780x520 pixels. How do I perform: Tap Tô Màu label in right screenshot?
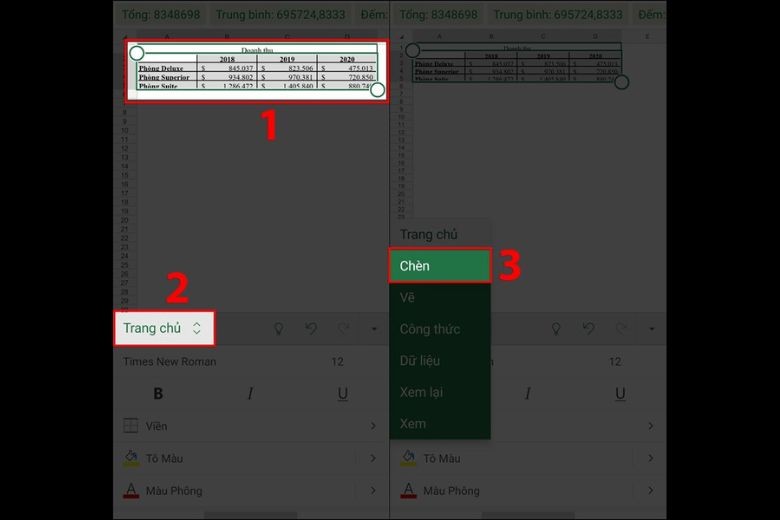(x=442, y=458)
